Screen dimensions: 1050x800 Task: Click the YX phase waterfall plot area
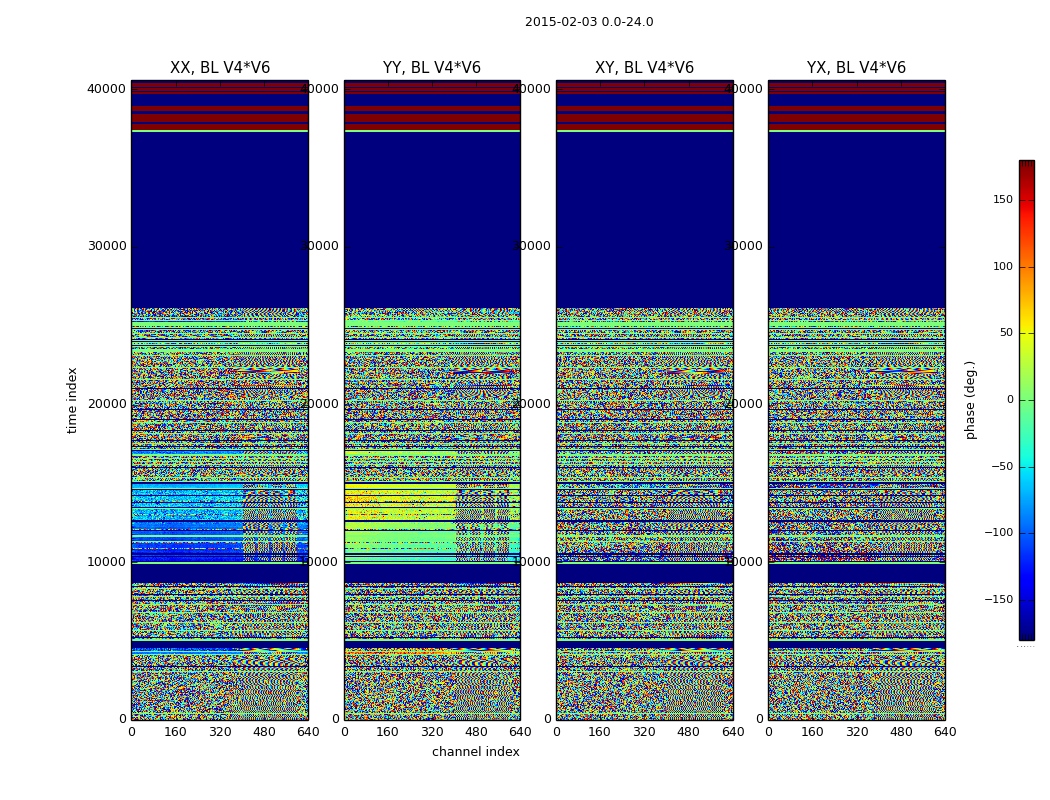(856, 400)
